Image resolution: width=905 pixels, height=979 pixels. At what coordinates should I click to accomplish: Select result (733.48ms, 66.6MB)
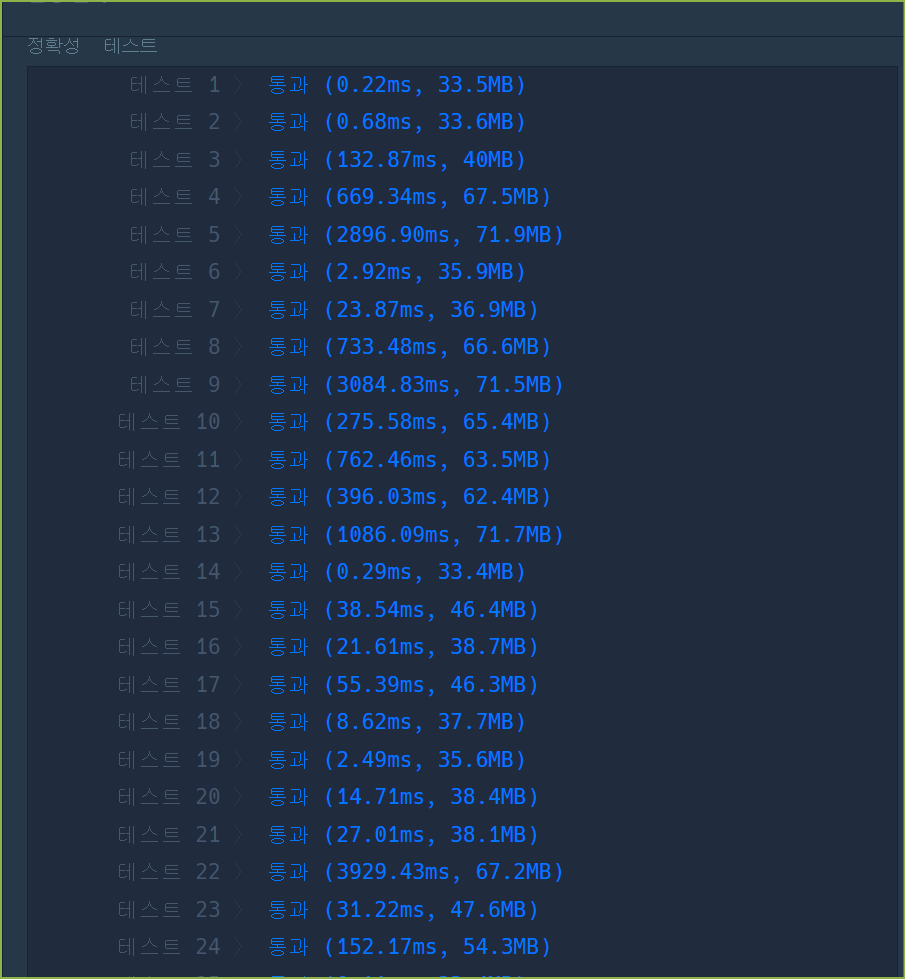[438, 347]
